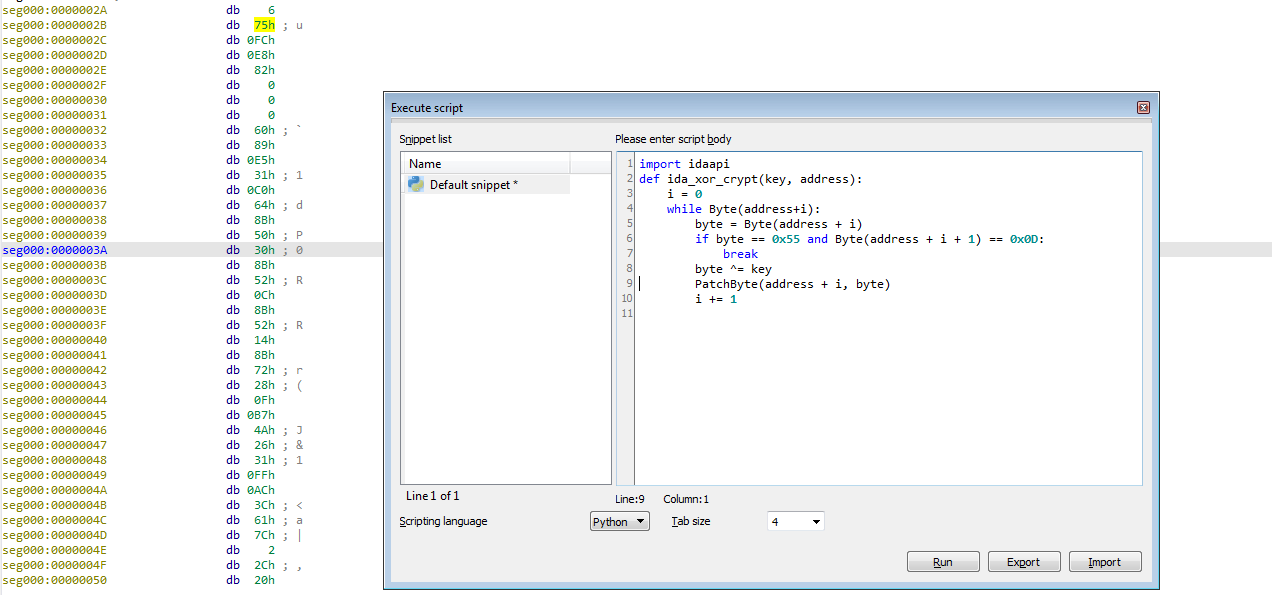Click the def ida_xor_crypt line
1272x595 pixels.
750,179
